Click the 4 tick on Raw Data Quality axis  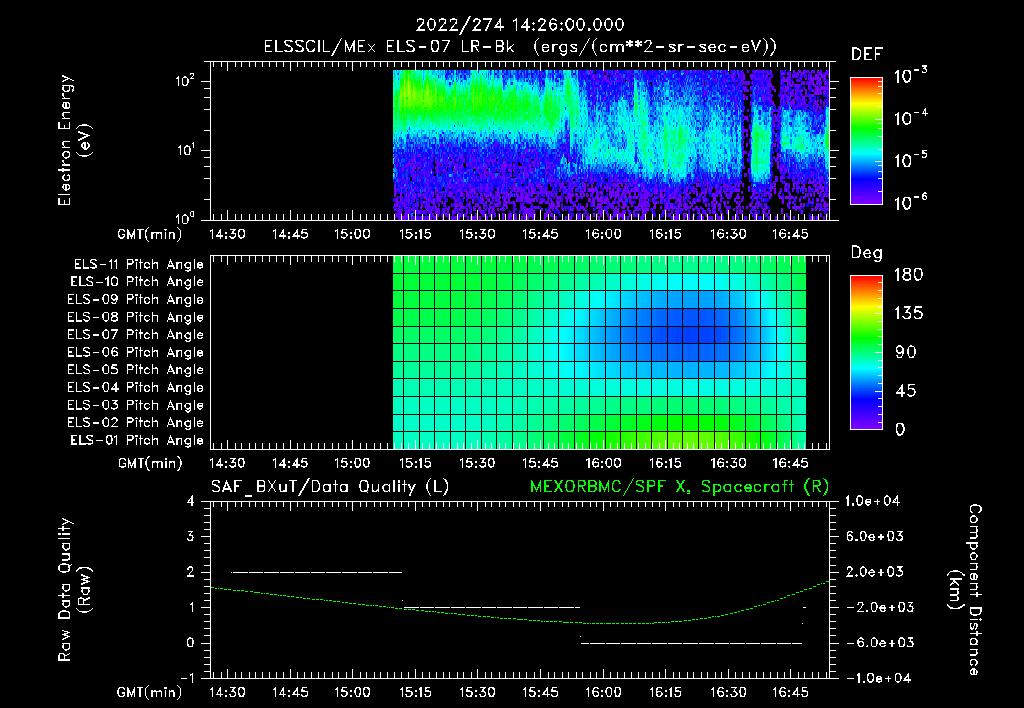[191, 501]
